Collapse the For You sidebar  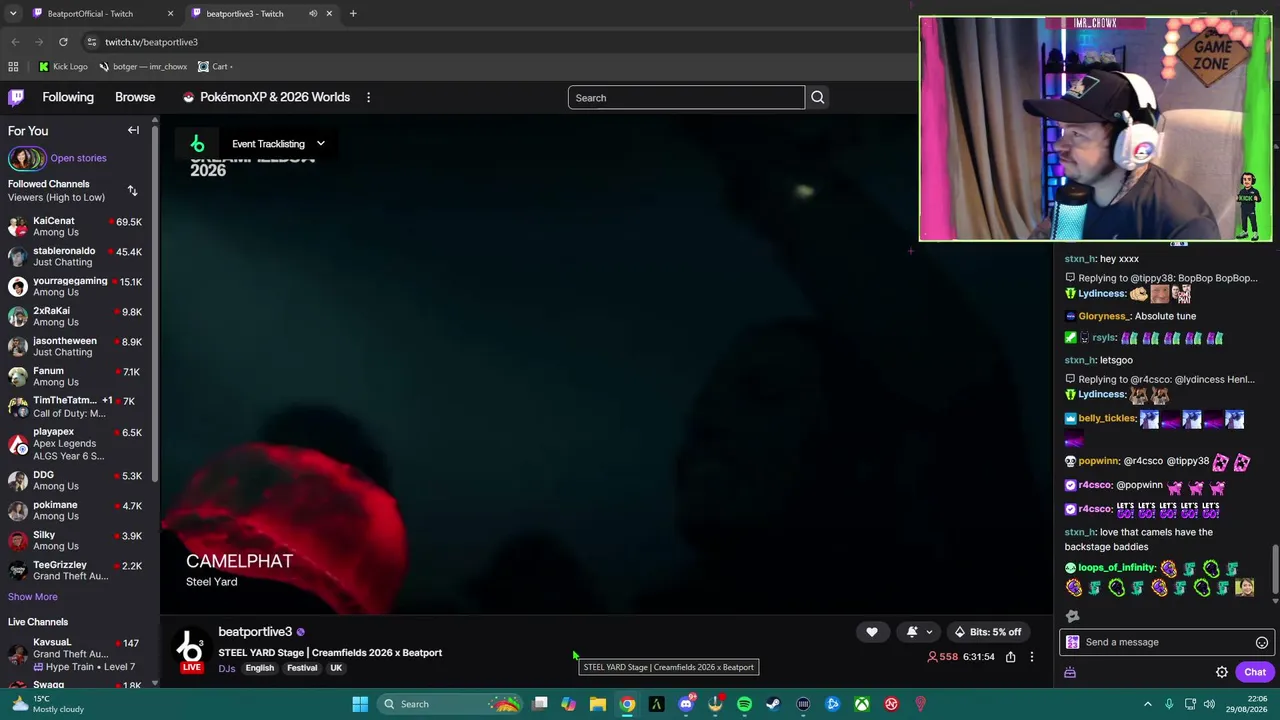[133, 130]
